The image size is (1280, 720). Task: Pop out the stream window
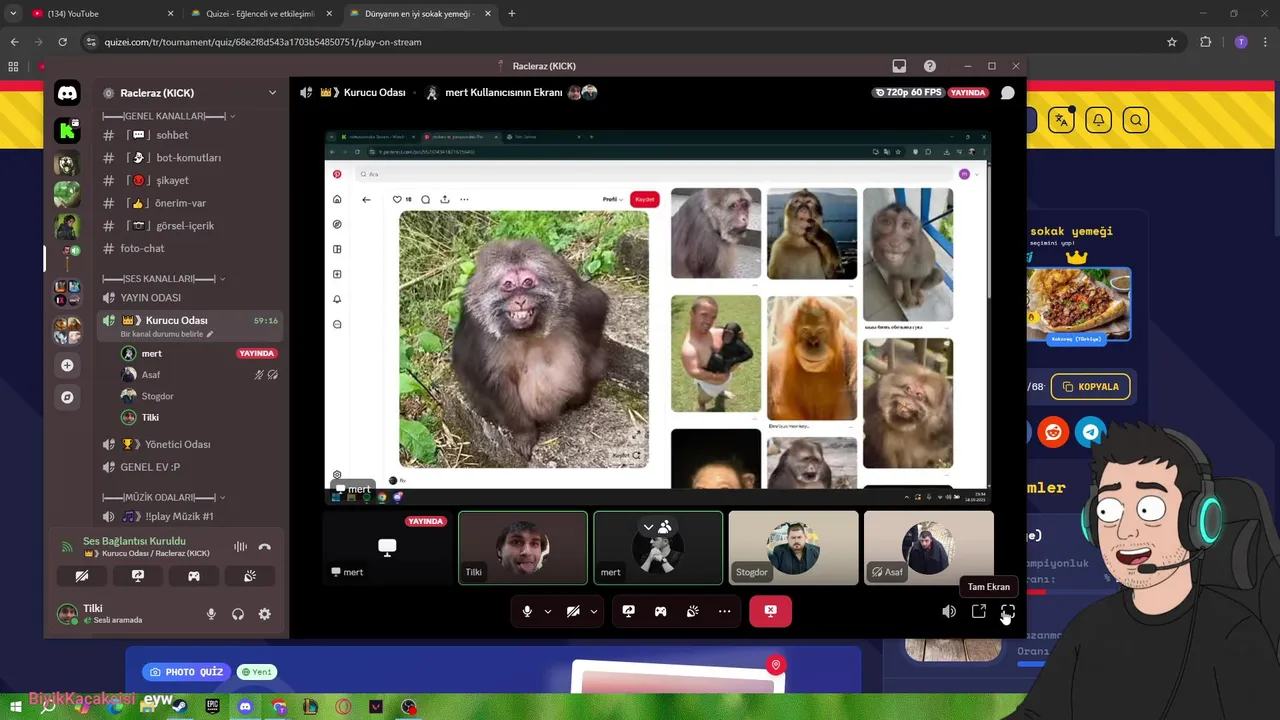coord(978,611)
